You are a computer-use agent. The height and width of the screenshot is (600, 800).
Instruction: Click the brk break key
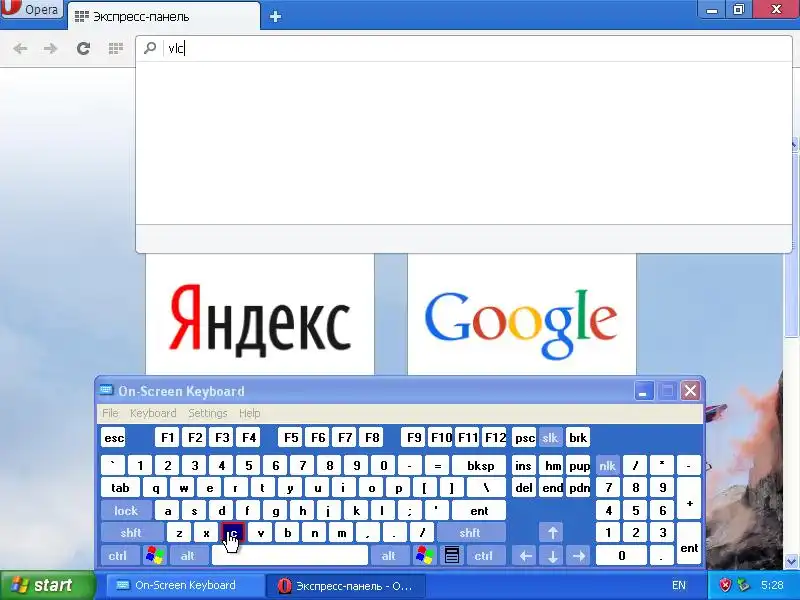(x=578, y=438)
